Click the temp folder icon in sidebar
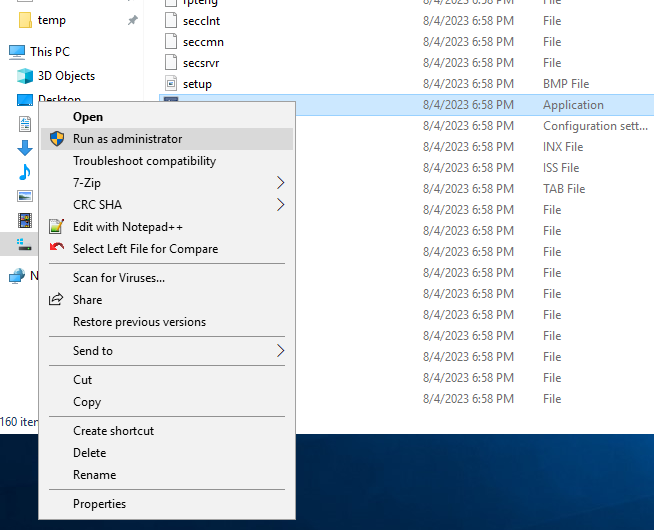 (x=25, y=20)
